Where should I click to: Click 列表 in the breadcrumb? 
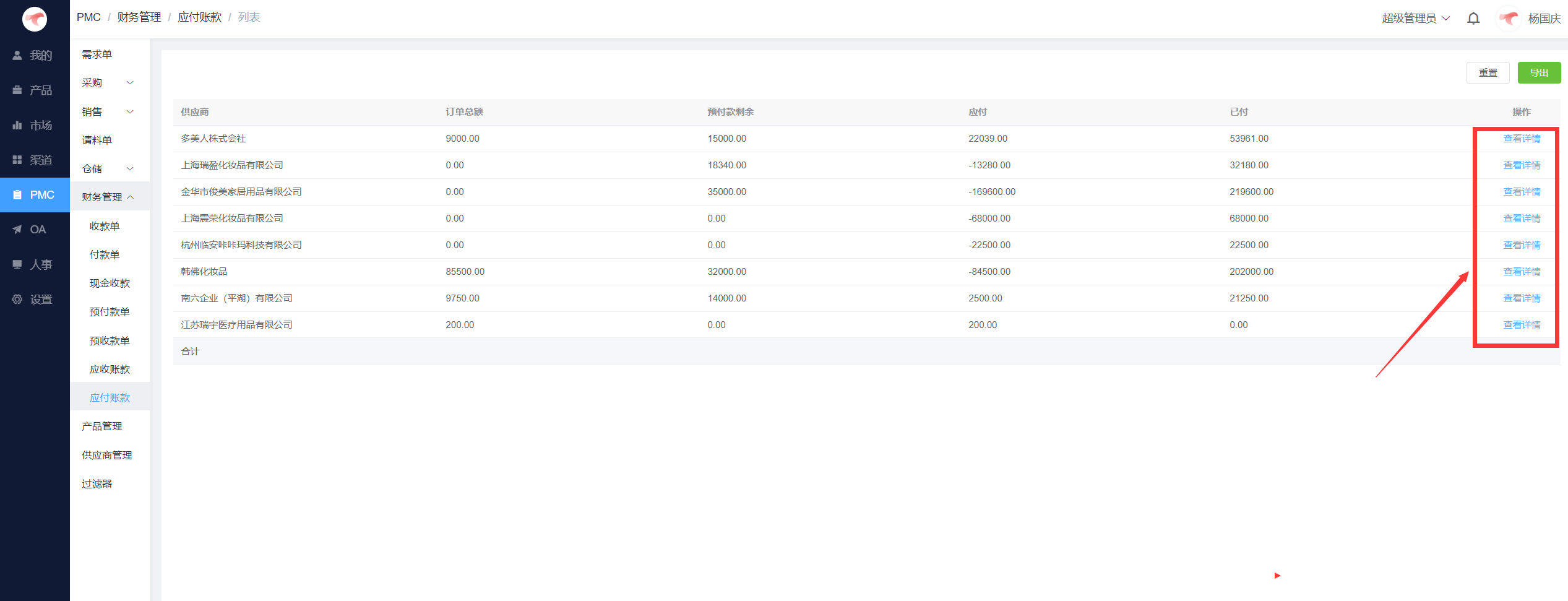(249, 17)
